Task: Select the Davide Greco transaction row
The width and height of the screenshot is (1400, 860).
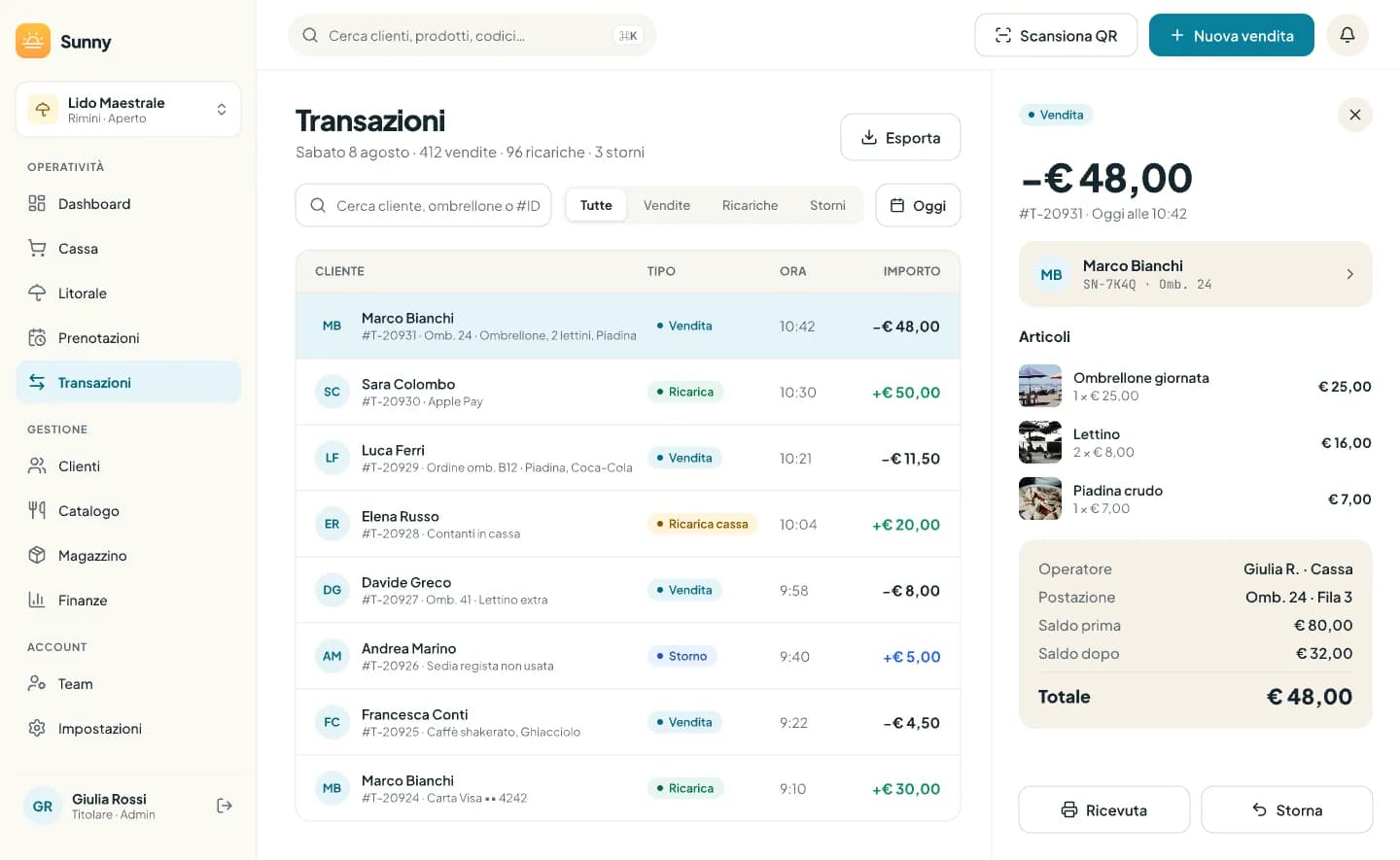Action: click(x=627, y=590)
